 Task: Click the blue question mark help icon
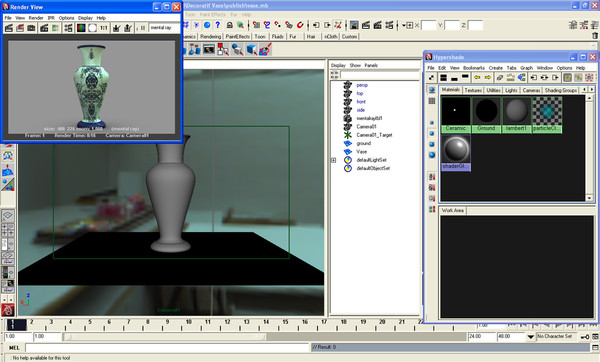218,25
